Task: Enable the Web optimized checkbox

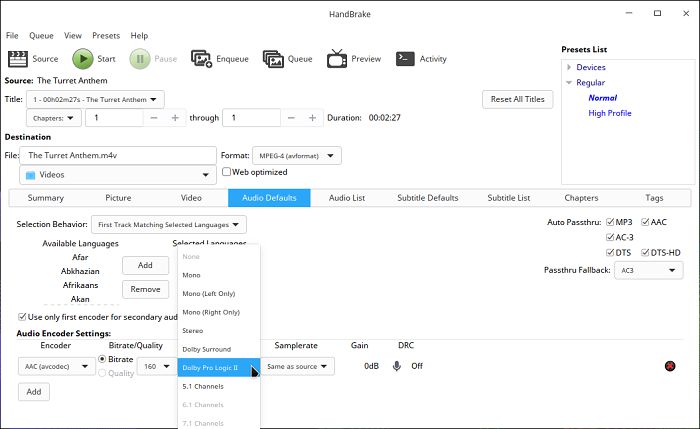Action: tap(227, 172)
